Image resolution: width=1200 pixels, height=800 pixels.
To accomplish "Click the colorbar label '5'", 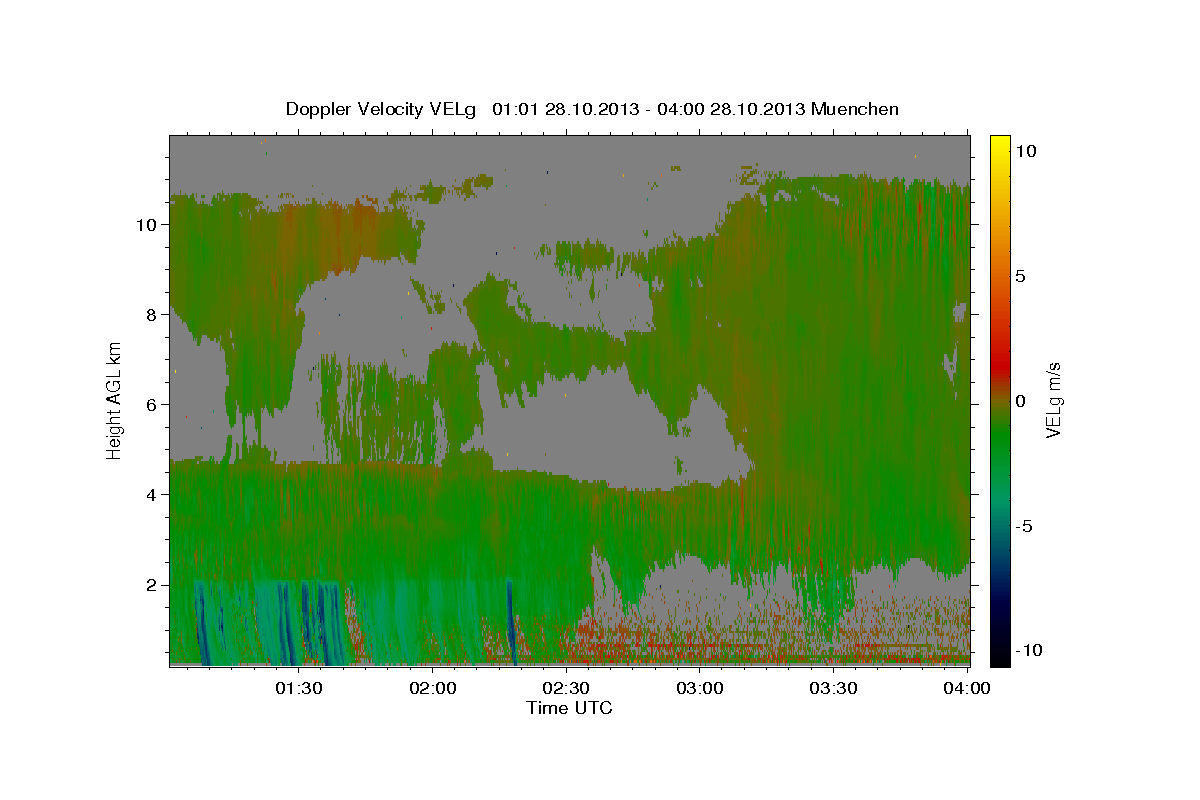I will coord(1020,276).
